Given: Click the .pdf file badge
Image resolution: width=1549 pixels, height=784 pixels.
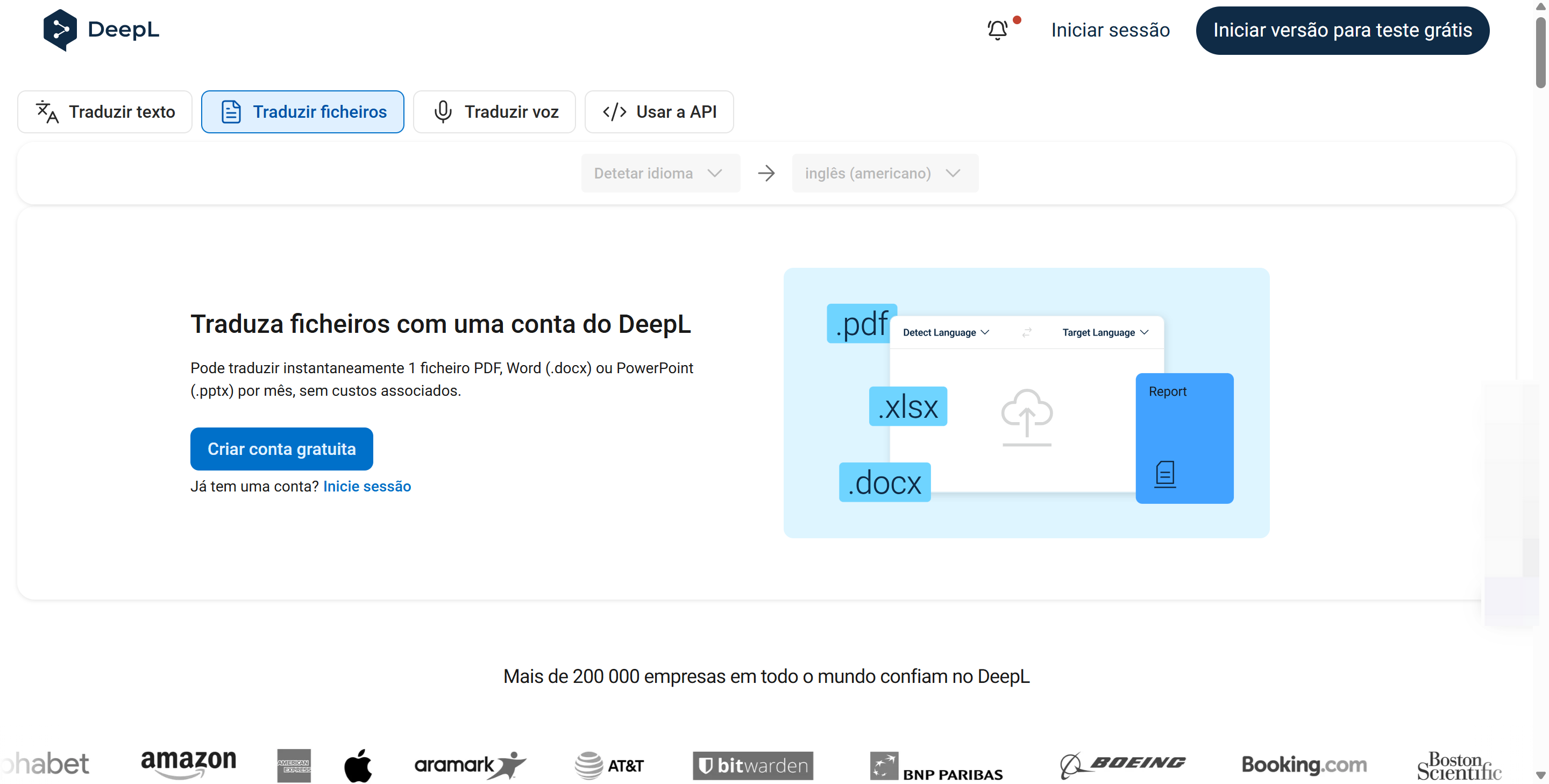Looking at the screenshot, I should pyautogui.click(x=861, y=324).
